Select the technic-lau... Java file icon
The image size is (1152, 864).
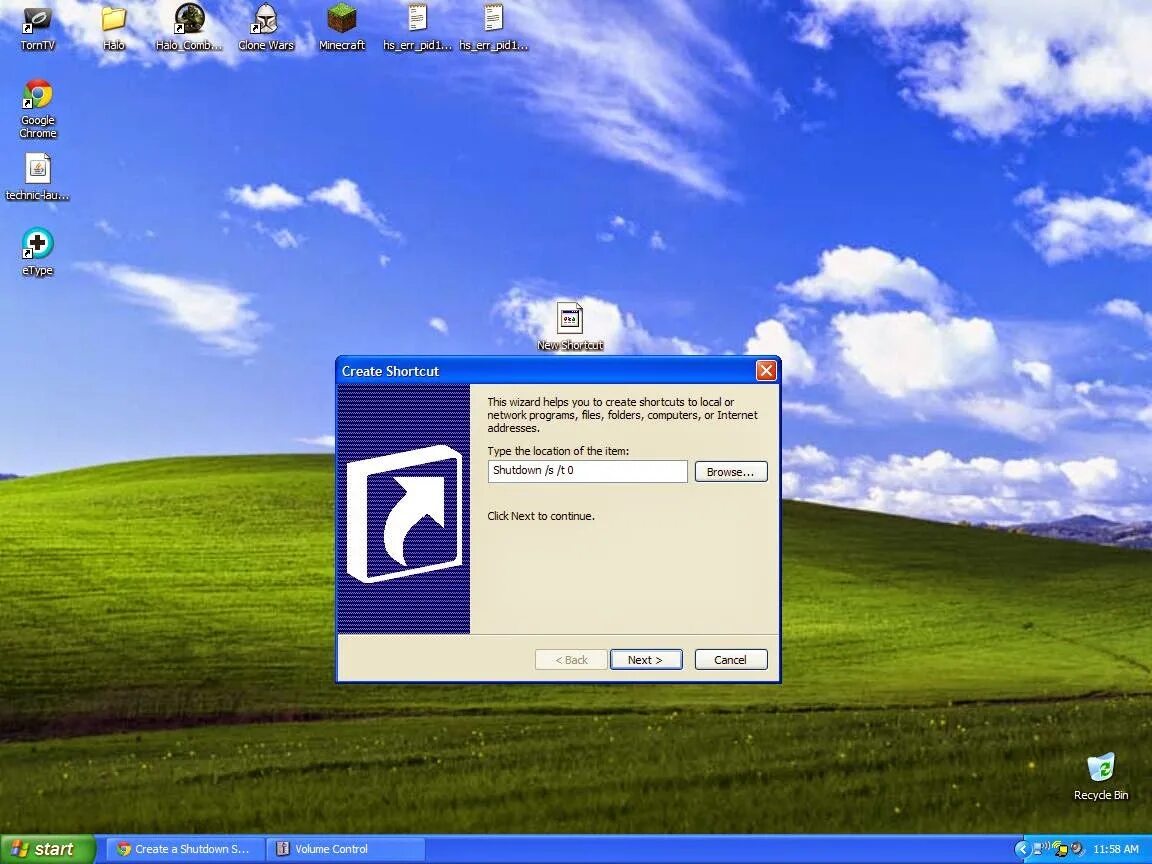click(37, 176)
